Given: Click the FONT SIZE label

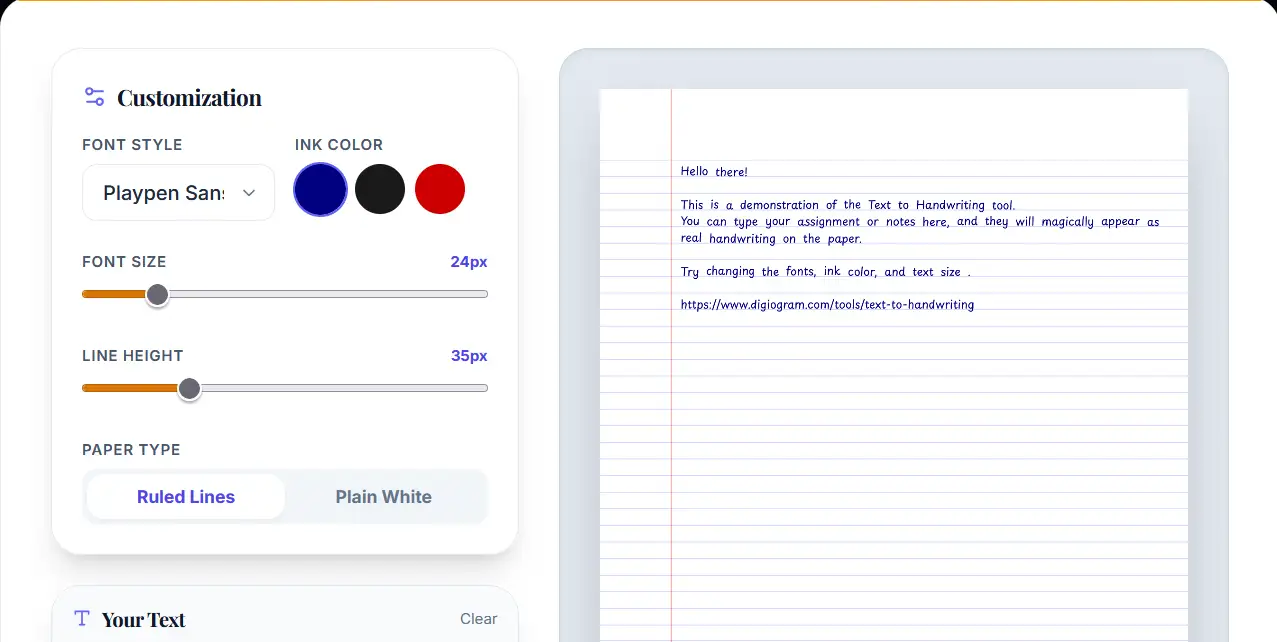Looking at the screenshot, I should 124,262.
